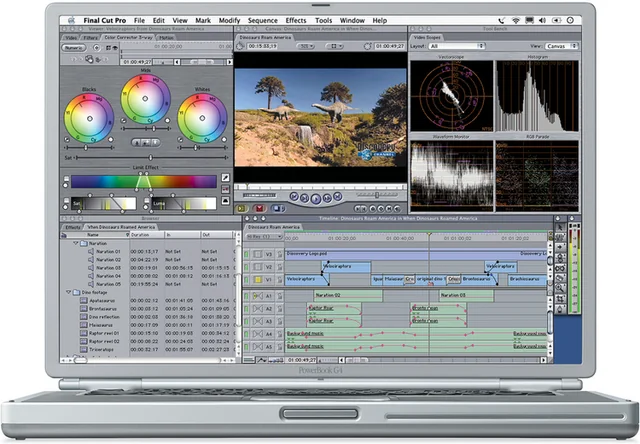Toggle V3 track visibility green light
Image resolution: width=640 pixels, height=444 pixels.
pos(247,254)
